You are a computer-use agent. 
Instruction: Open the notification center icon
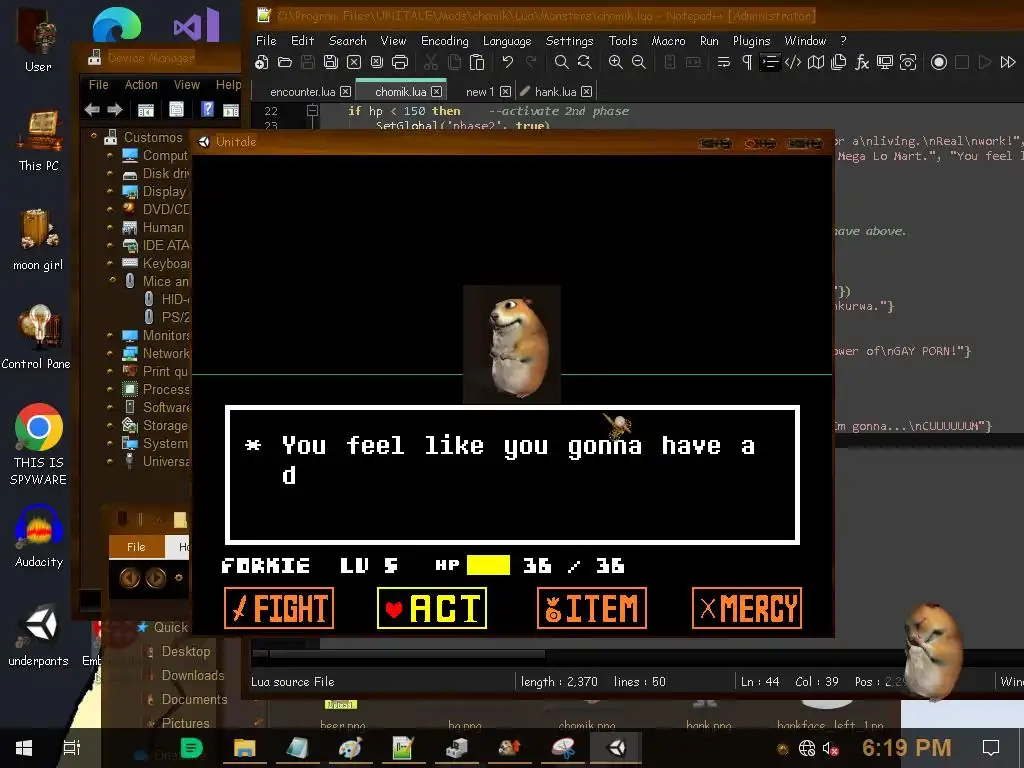point(991,748)
